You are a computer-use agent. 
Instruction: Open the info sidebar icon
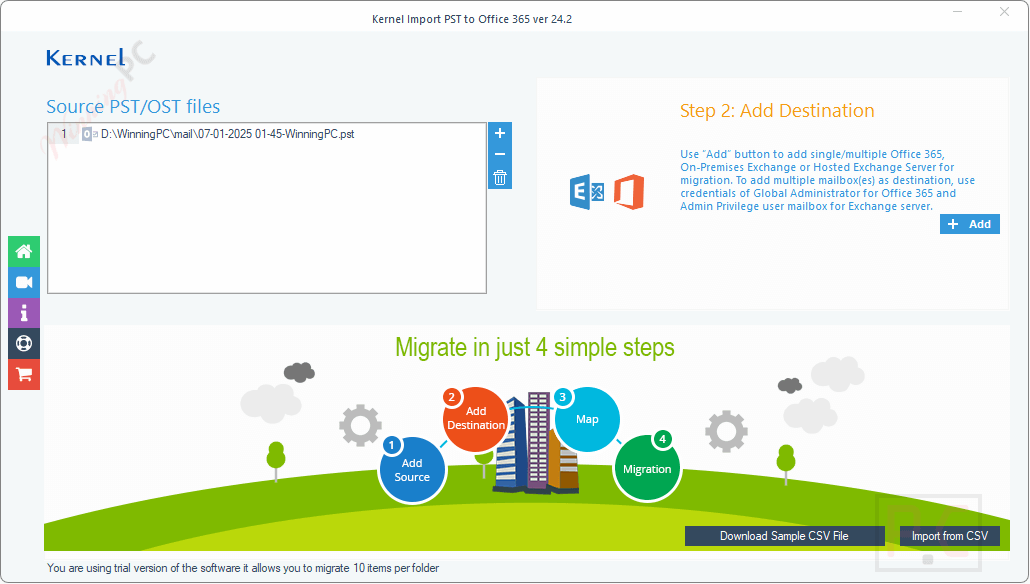tap(24, 313)
